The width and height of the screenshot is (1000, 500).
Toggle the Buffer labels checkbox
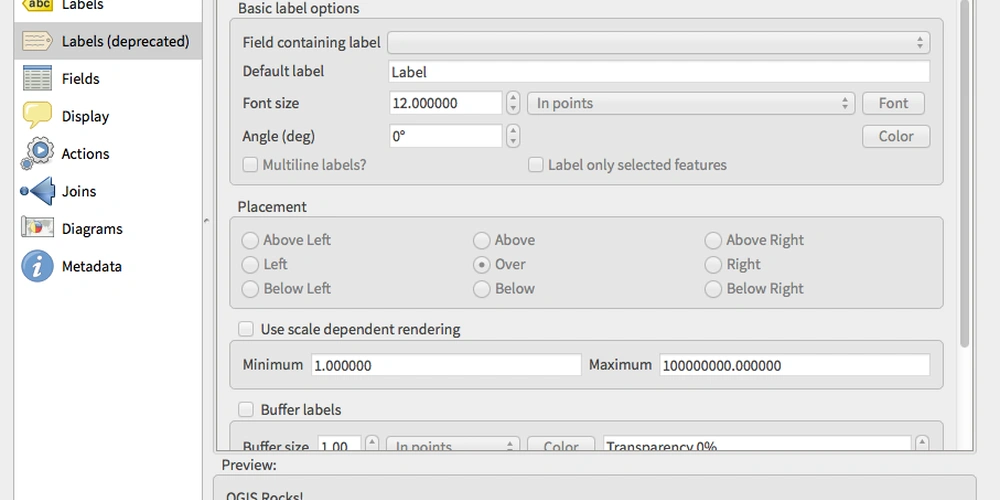(x=246, y=409)
